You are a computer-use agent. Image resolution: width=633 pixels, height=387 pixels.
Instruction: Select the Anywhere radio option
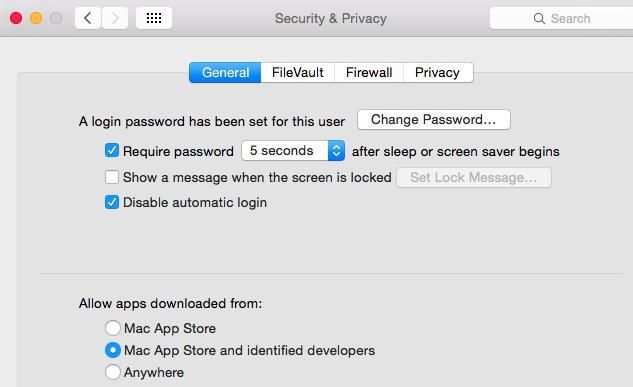113,372
